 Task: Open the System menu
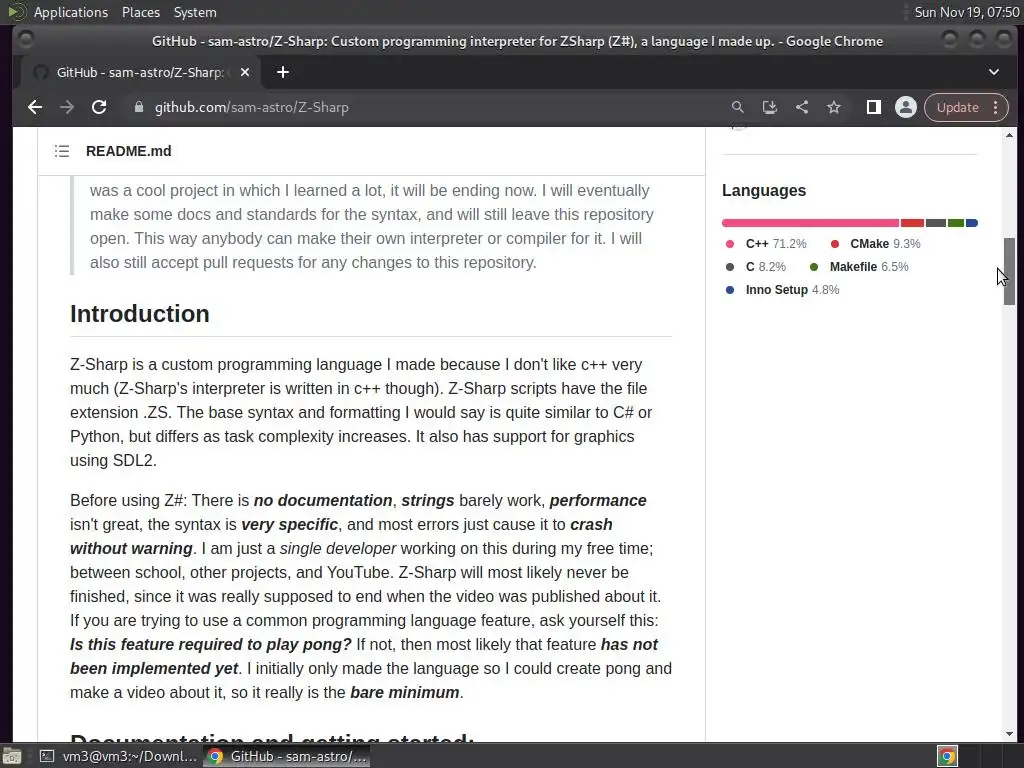tap(195, 12)
